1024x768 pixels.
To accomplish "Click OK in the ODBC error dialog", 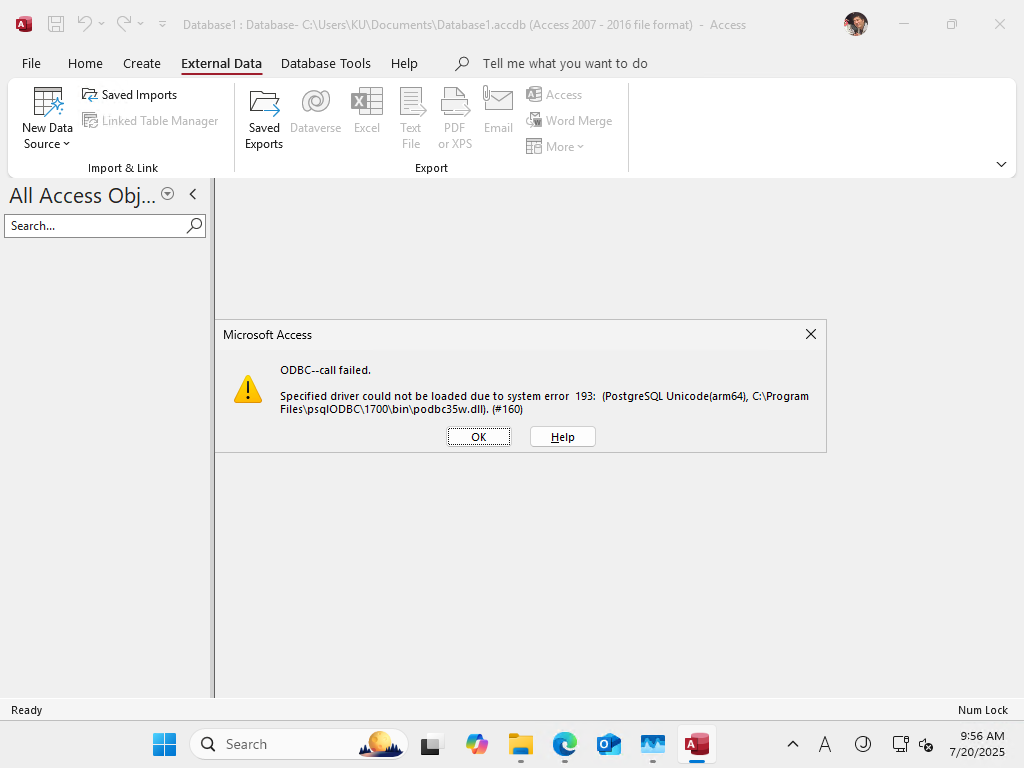I will click(479, 437).
